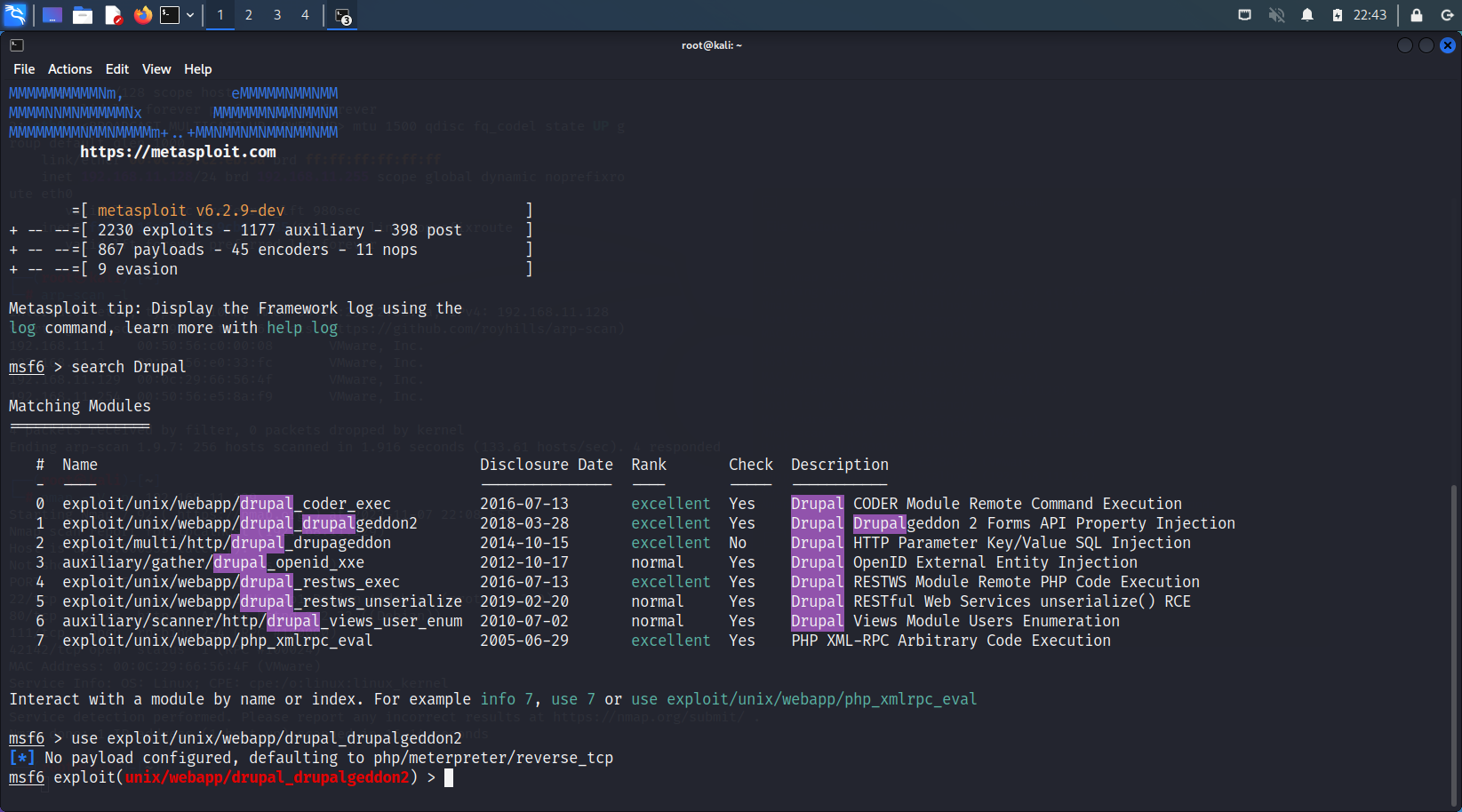The width and height of the screenshot is (1462, 812).
Task: Click the disclosure date 2014-10-15
Action: [524, 543]
